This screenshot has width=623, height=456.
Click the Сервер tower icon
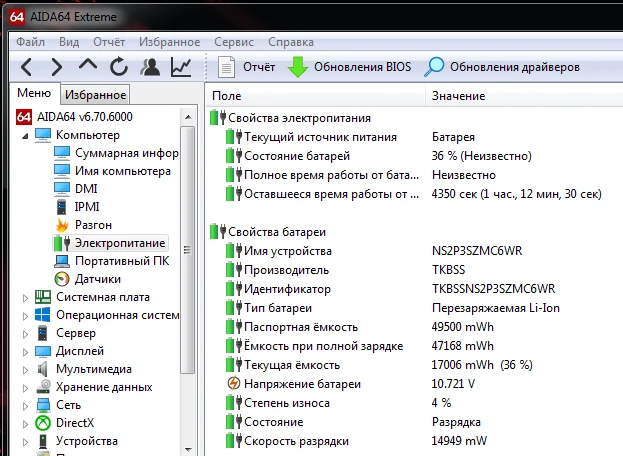(43, 333)
